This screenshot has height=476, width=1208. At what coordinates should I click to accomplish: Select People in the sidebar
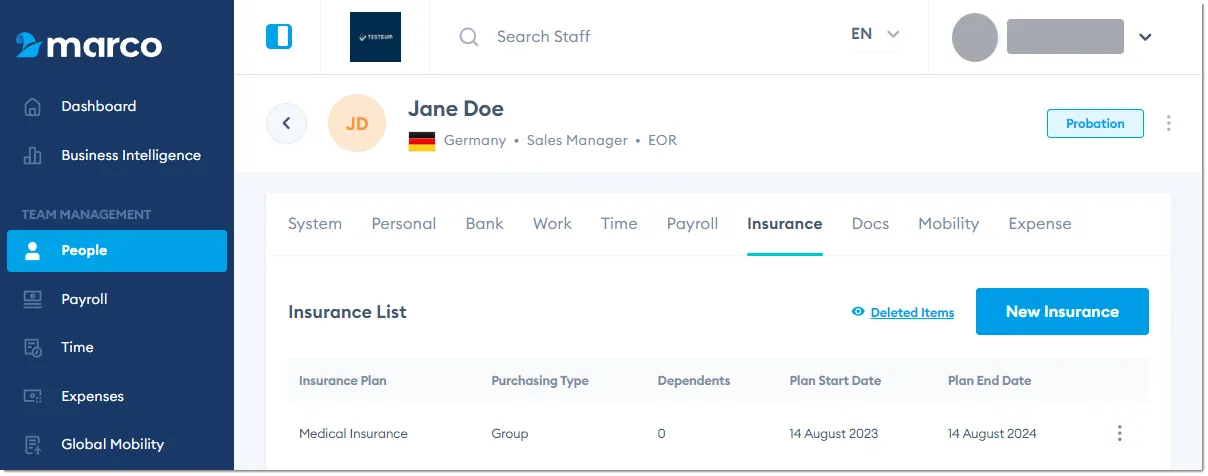pyautogui.click(x=117, y=251)
